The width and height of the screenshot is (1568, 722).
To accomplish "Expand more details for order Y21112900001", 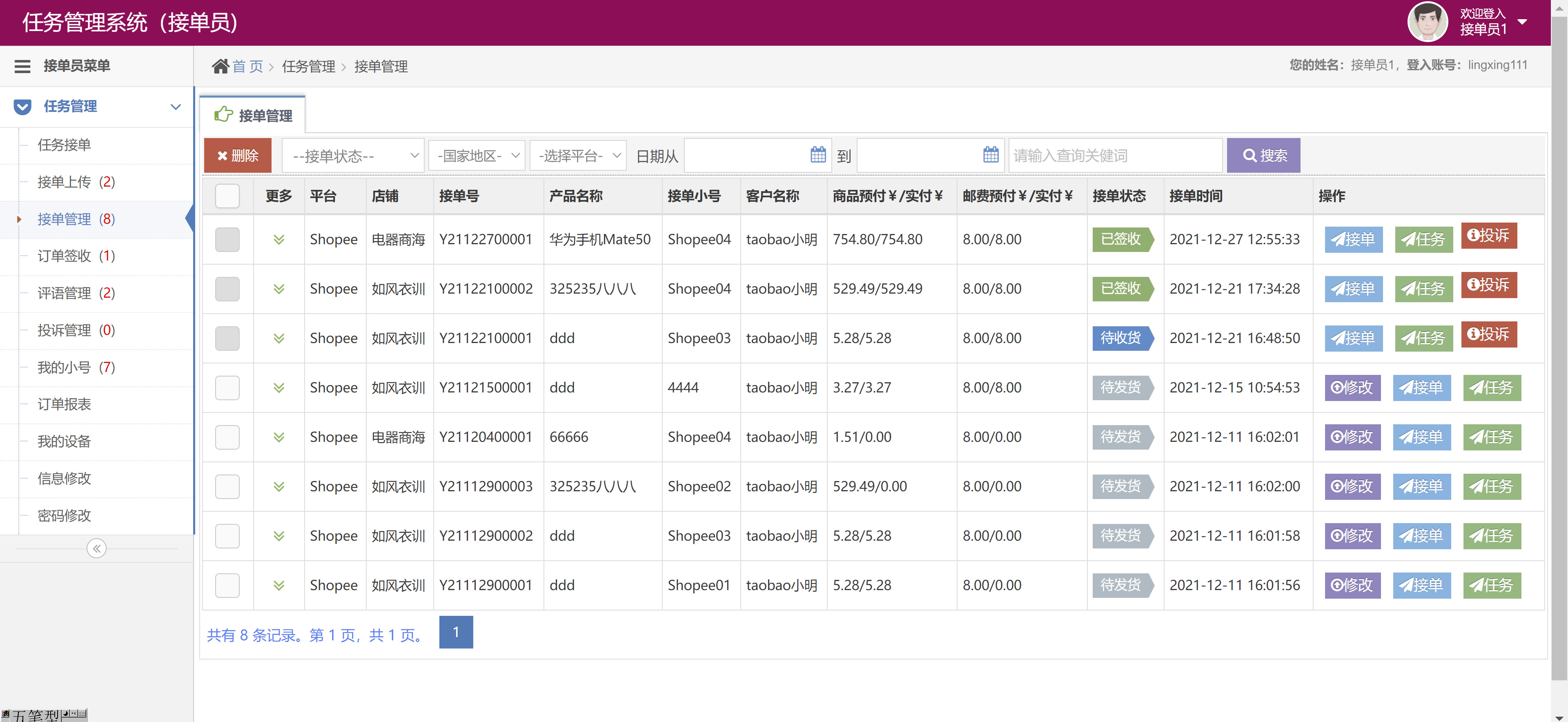I will pyautogui.click(x=279, y=585).
